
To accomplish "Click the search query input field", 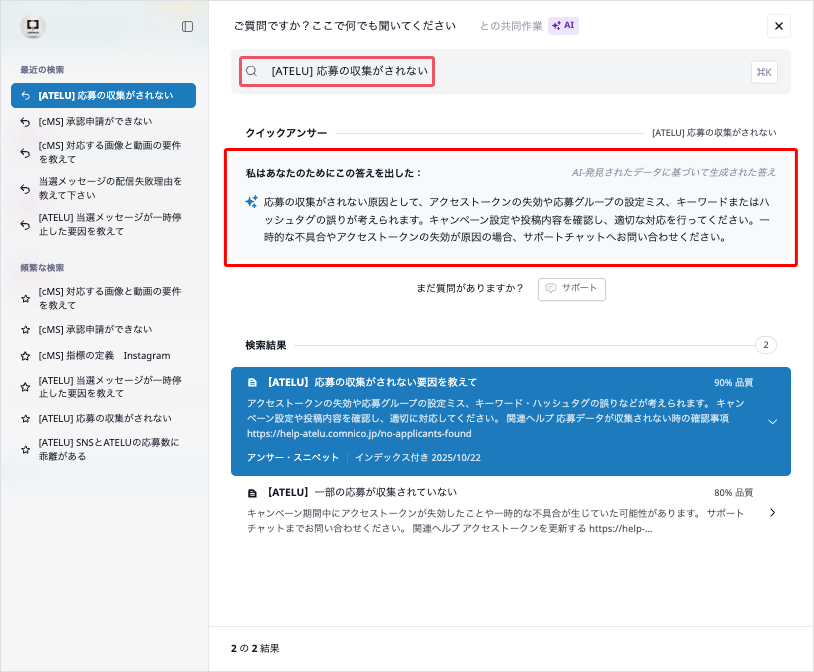I will (348, 71).
